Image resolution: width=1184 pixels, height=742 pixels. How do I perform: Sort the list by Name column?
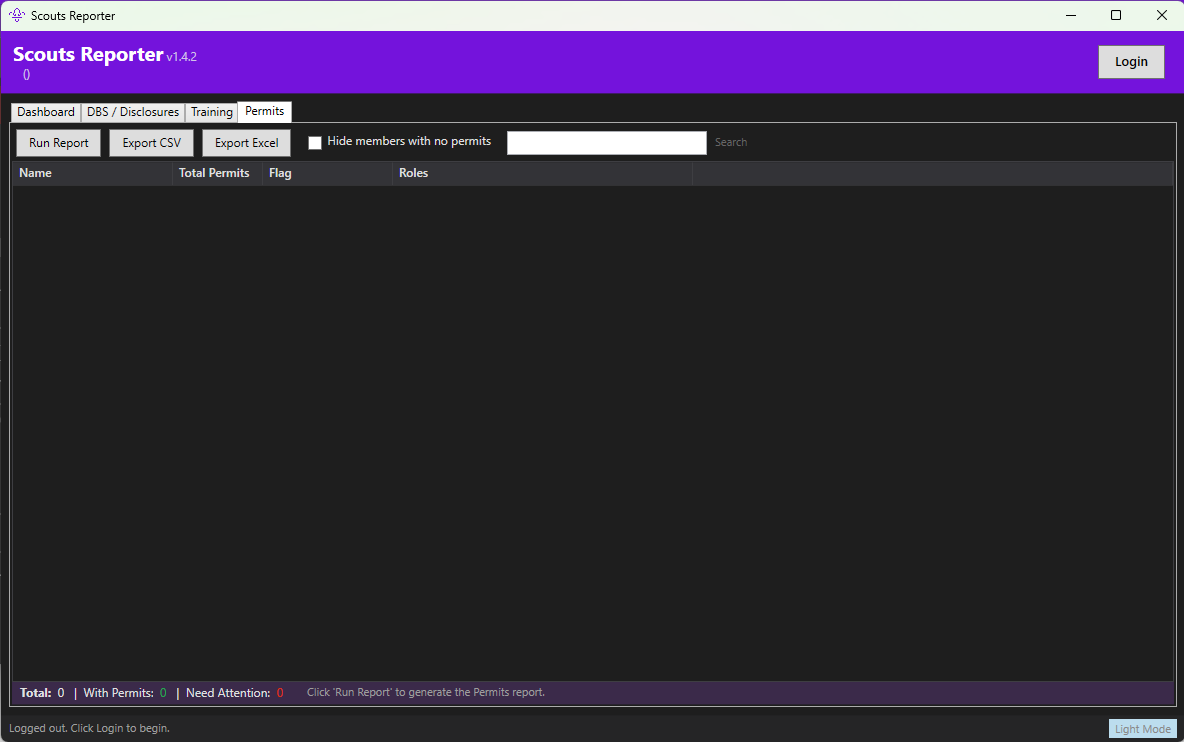(x=35, y=172)
